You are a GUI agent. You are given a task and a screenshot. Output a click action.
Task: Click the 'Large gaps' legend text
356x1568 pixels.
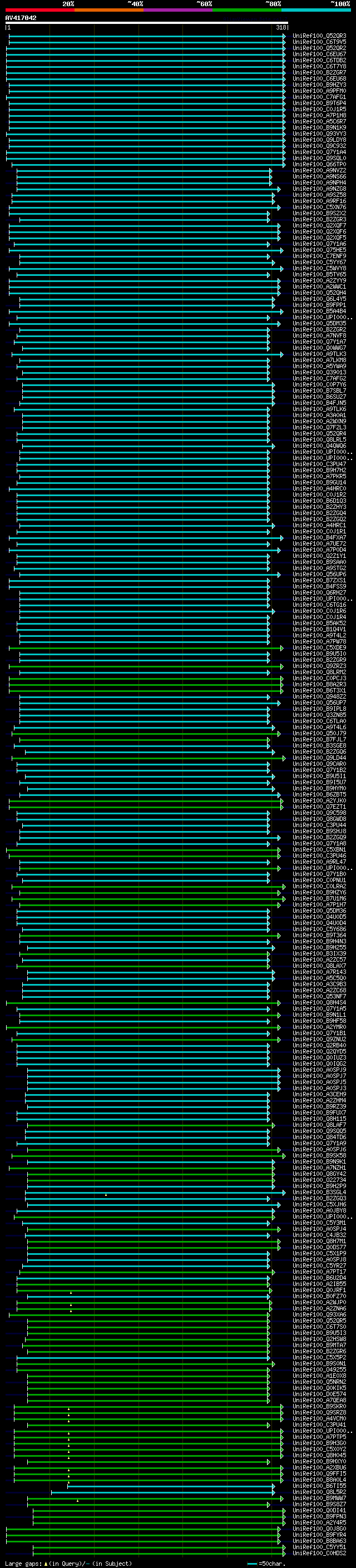(x=23, y=1564)
